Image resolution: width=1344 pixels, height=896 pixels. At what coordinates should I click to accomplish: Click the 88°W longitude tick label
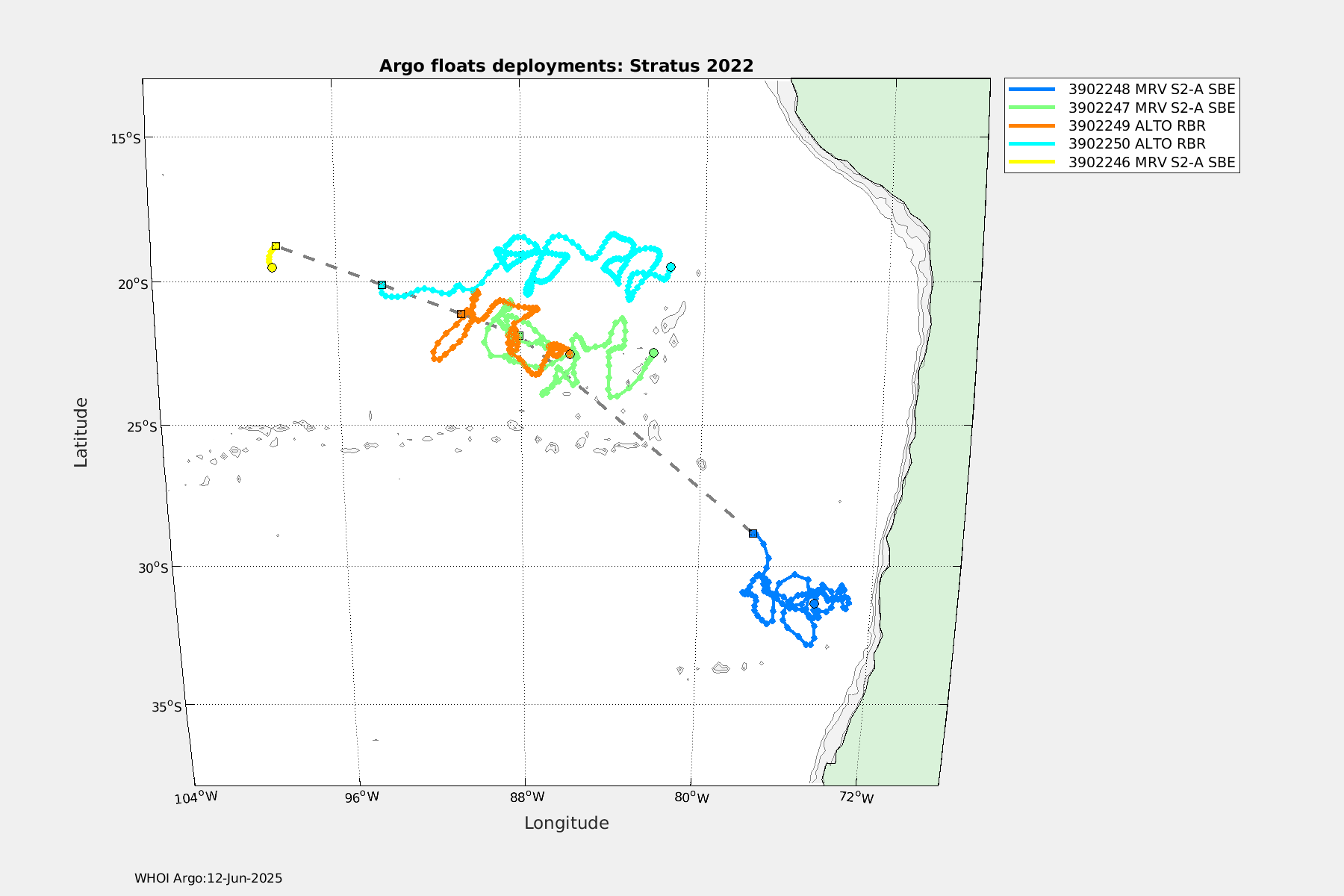click(527, 797)
